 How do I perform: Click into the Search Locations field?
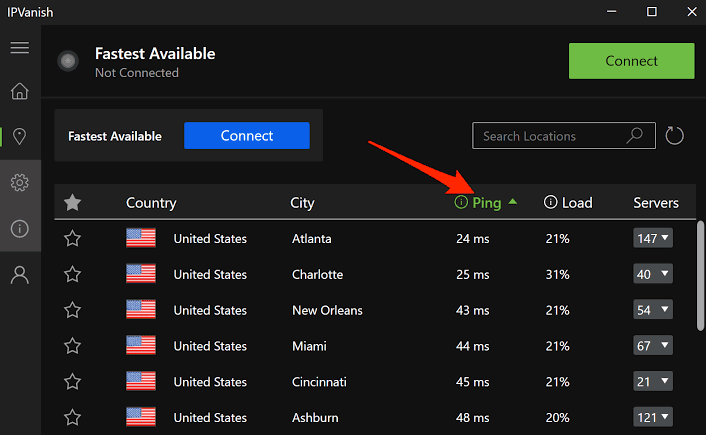click(x=564, y=136)
